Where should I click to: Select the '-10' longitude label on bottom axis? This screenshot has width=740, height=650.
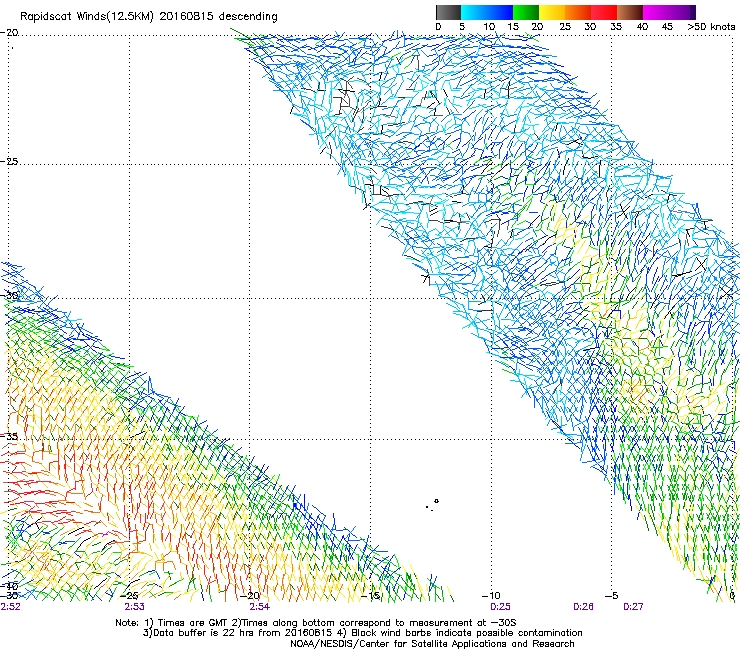tap(491, 595)
